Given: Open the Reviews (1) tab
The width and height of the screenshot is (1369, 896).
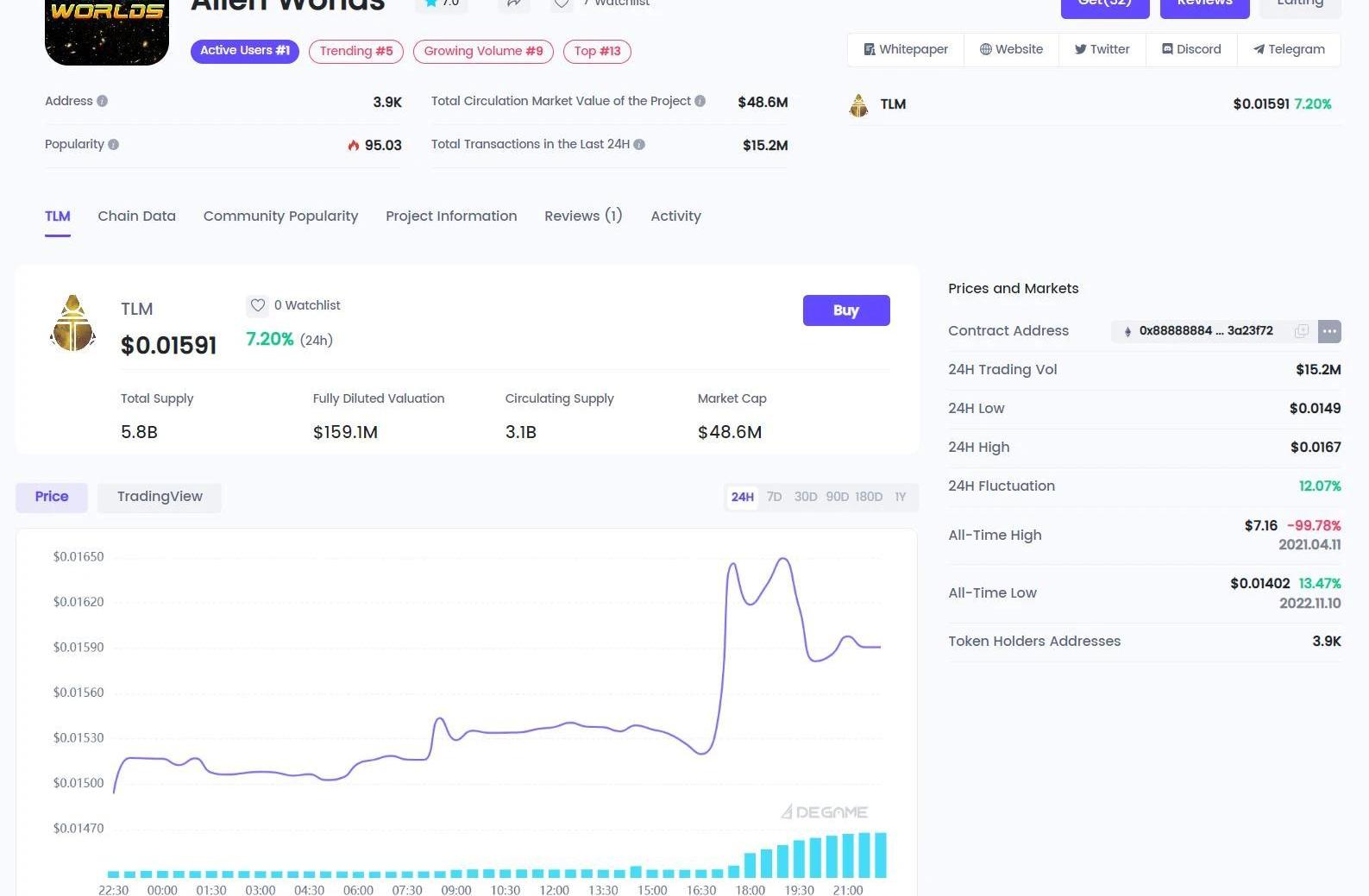Looking at the screenshot, I should (583, 216).
